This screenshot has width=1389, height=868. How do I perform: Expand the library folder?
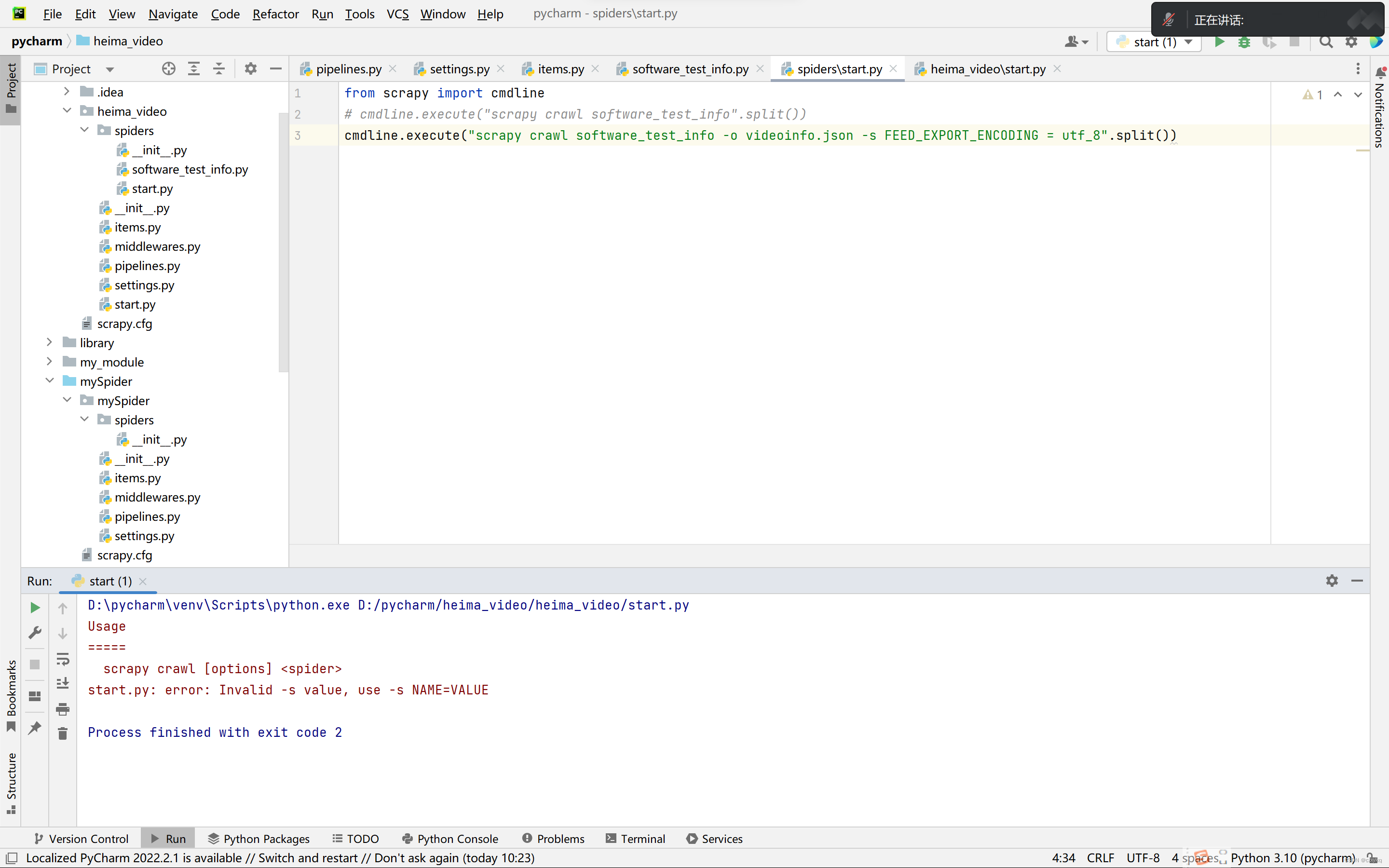(x=50, y=342)
